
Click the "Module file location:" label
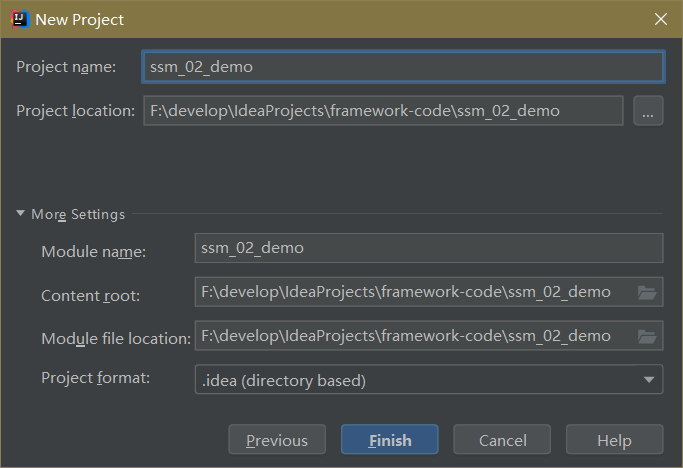click(115, 339)
